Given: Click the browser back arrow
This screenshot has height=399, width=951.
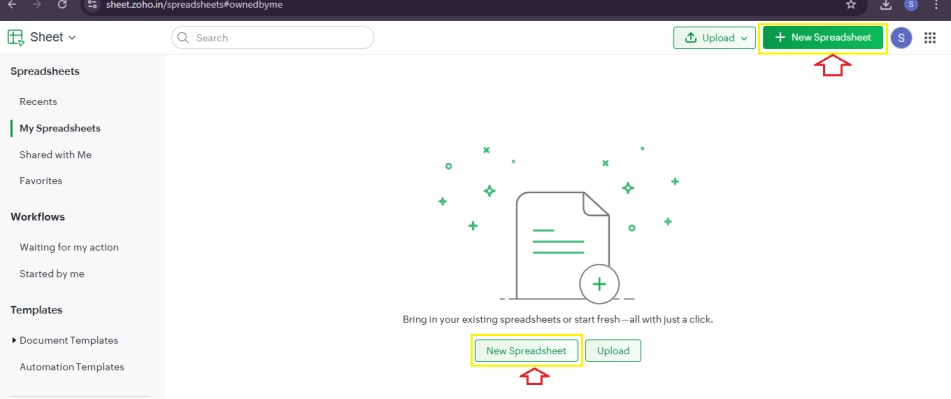Looking at the screenshot, I should pyautogui.click(x=12, y=5).
